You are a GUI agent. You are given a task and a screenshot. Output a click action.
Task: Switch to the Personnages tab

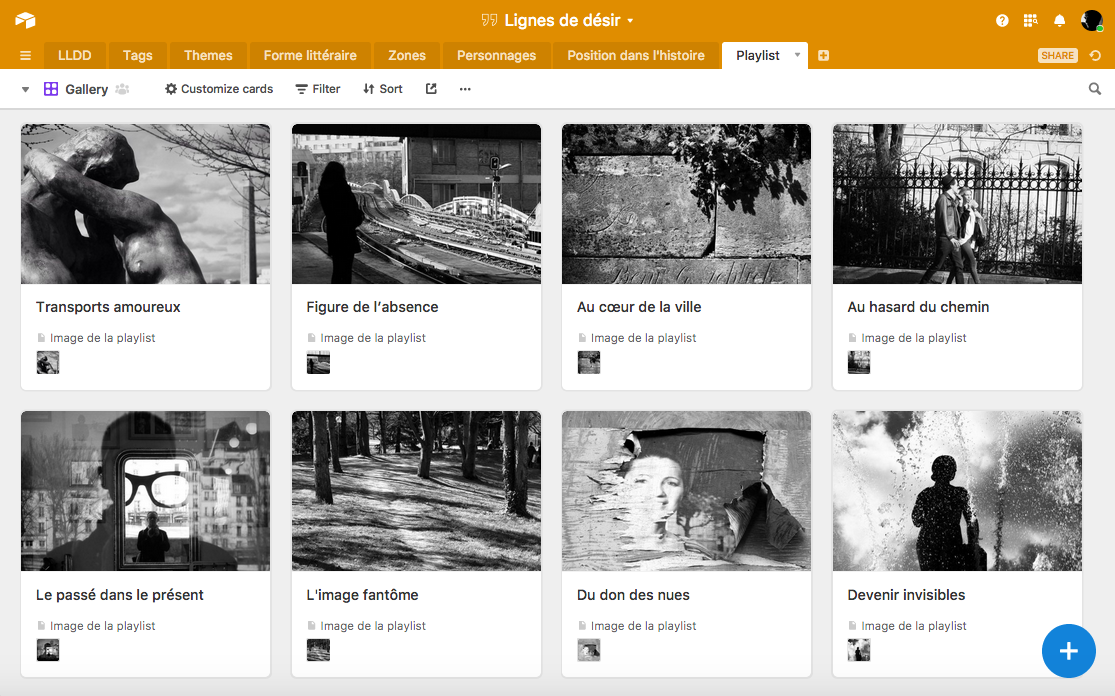pyautogui.click(x=496, y=56)
